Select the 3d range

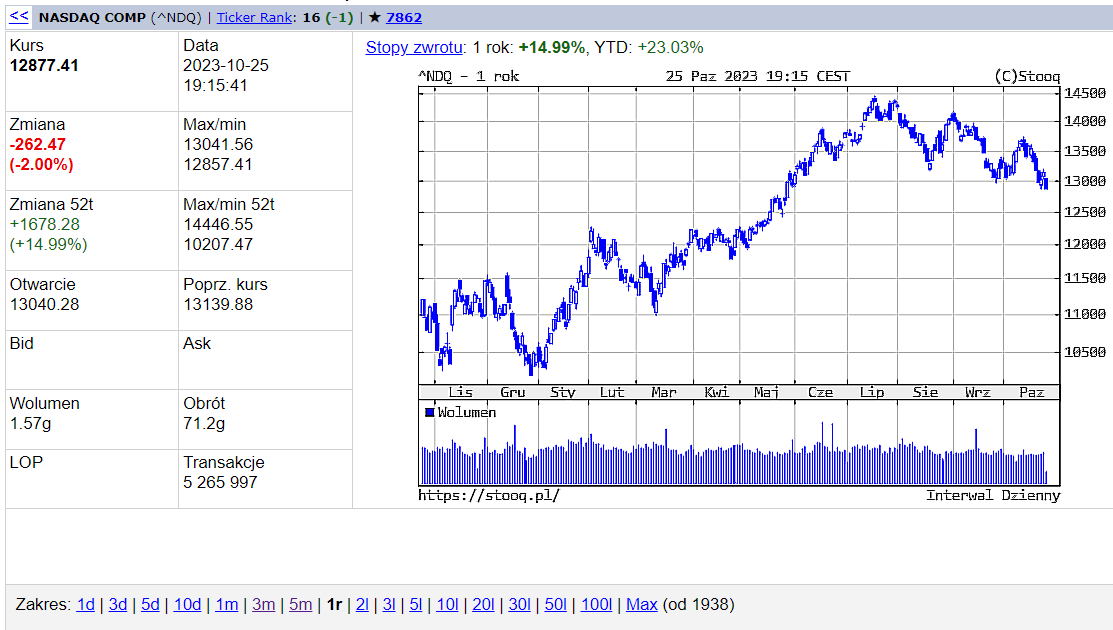[x=118, y=604]
